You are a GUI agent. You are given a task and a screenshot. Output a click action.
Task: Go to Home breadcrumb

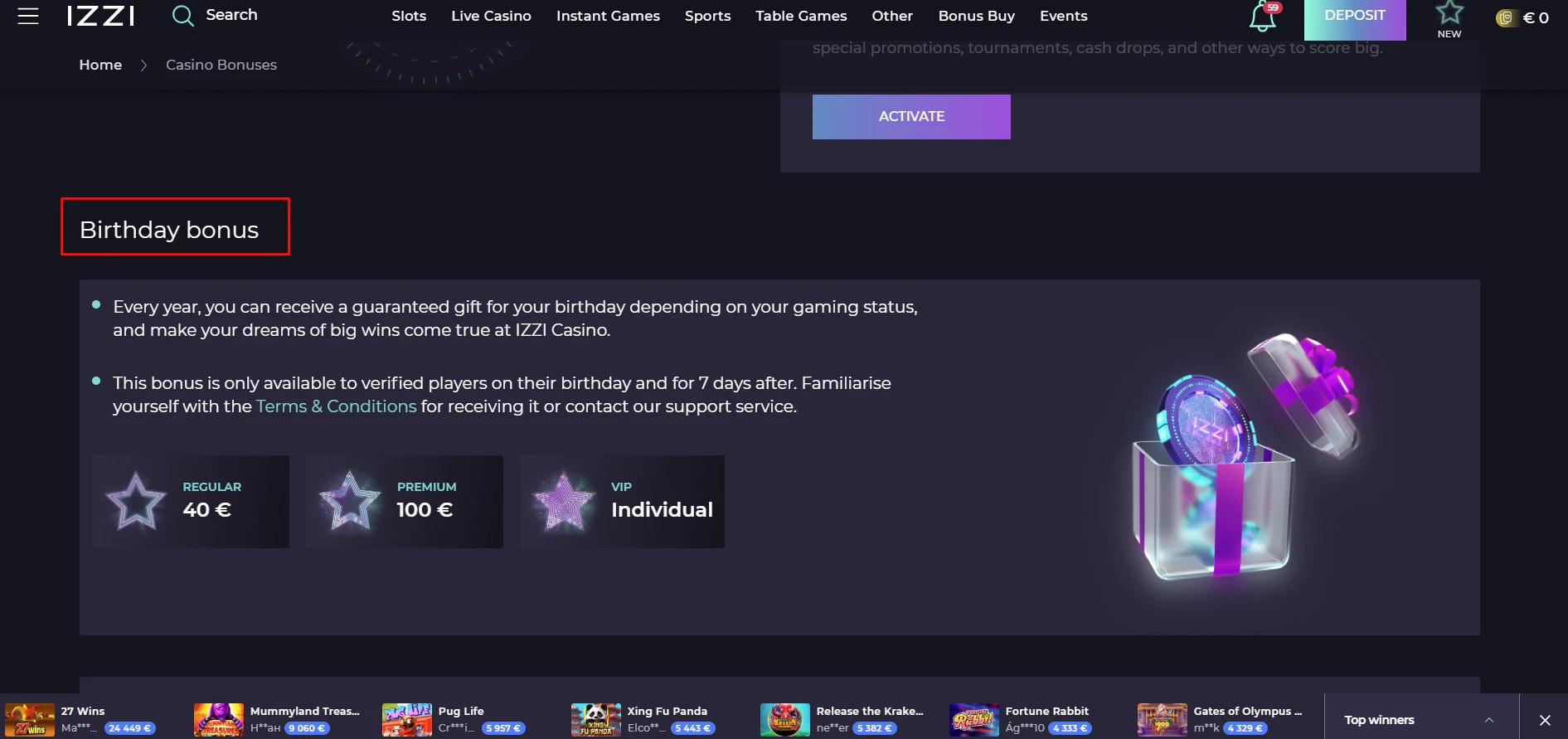coord(100,65)
